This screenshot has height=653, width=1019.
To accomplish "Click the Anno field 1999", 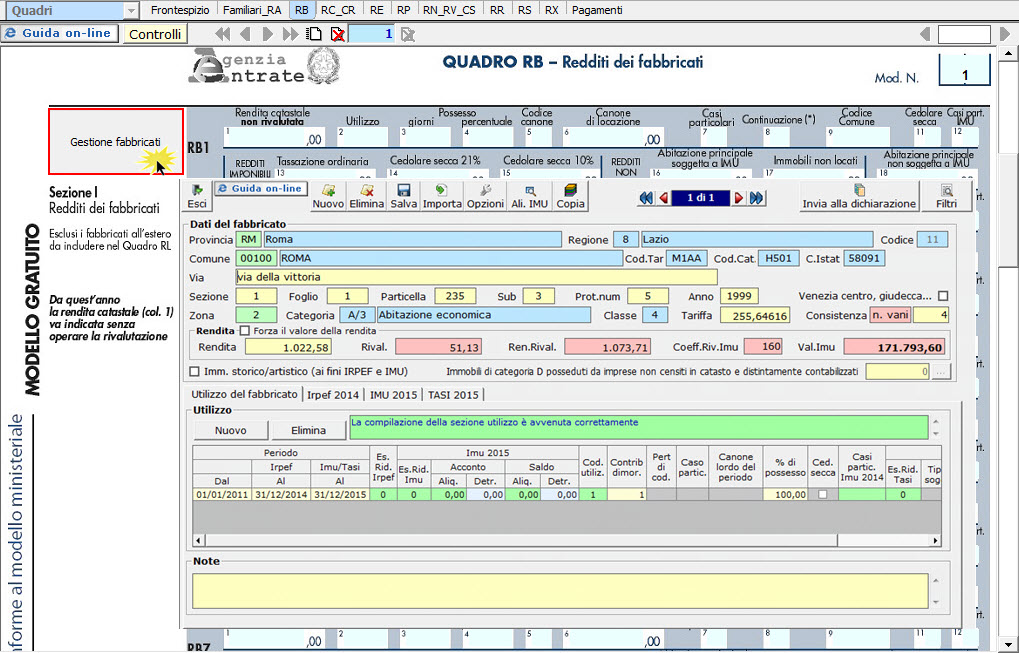I will 739,296.
